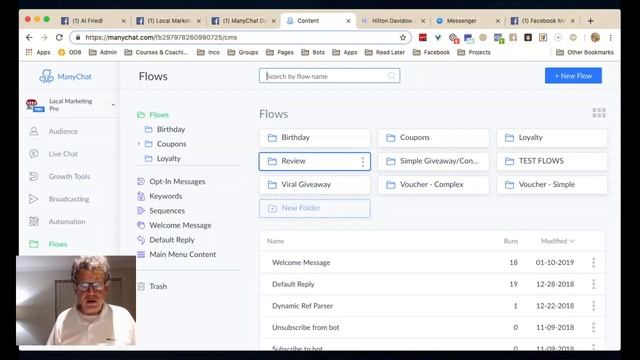The width and height of the screenshot is (640, 360).
Task: Open Default Reply in the tree
Action: [172, 240]
